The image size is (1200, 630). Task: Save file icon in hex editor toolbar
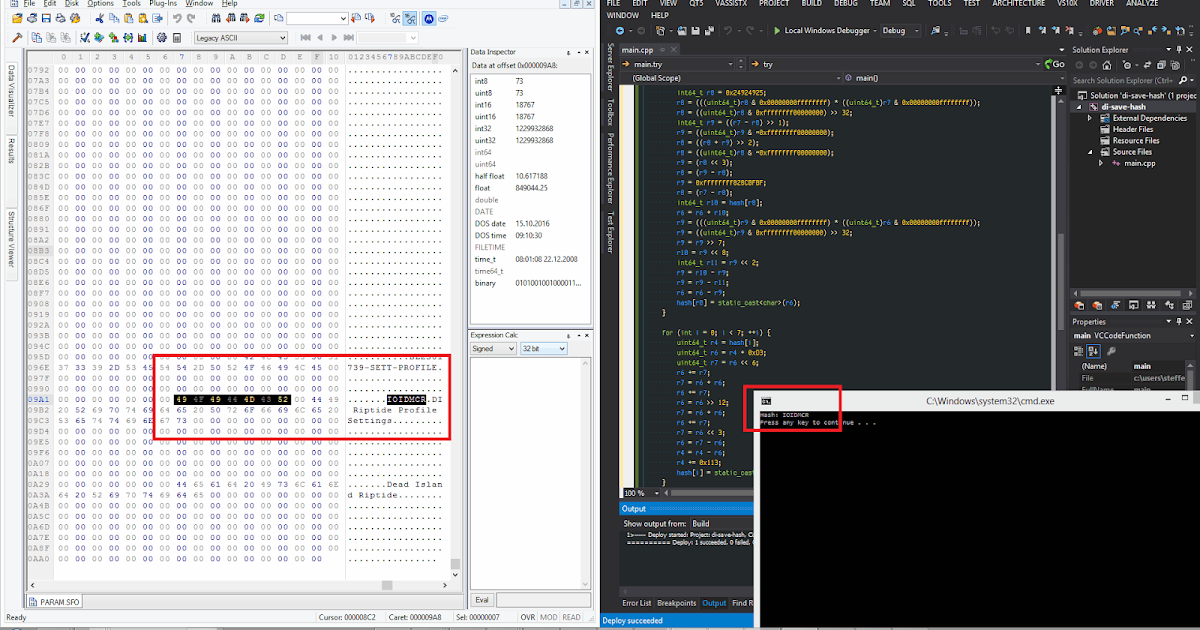[x=46, y=18]
